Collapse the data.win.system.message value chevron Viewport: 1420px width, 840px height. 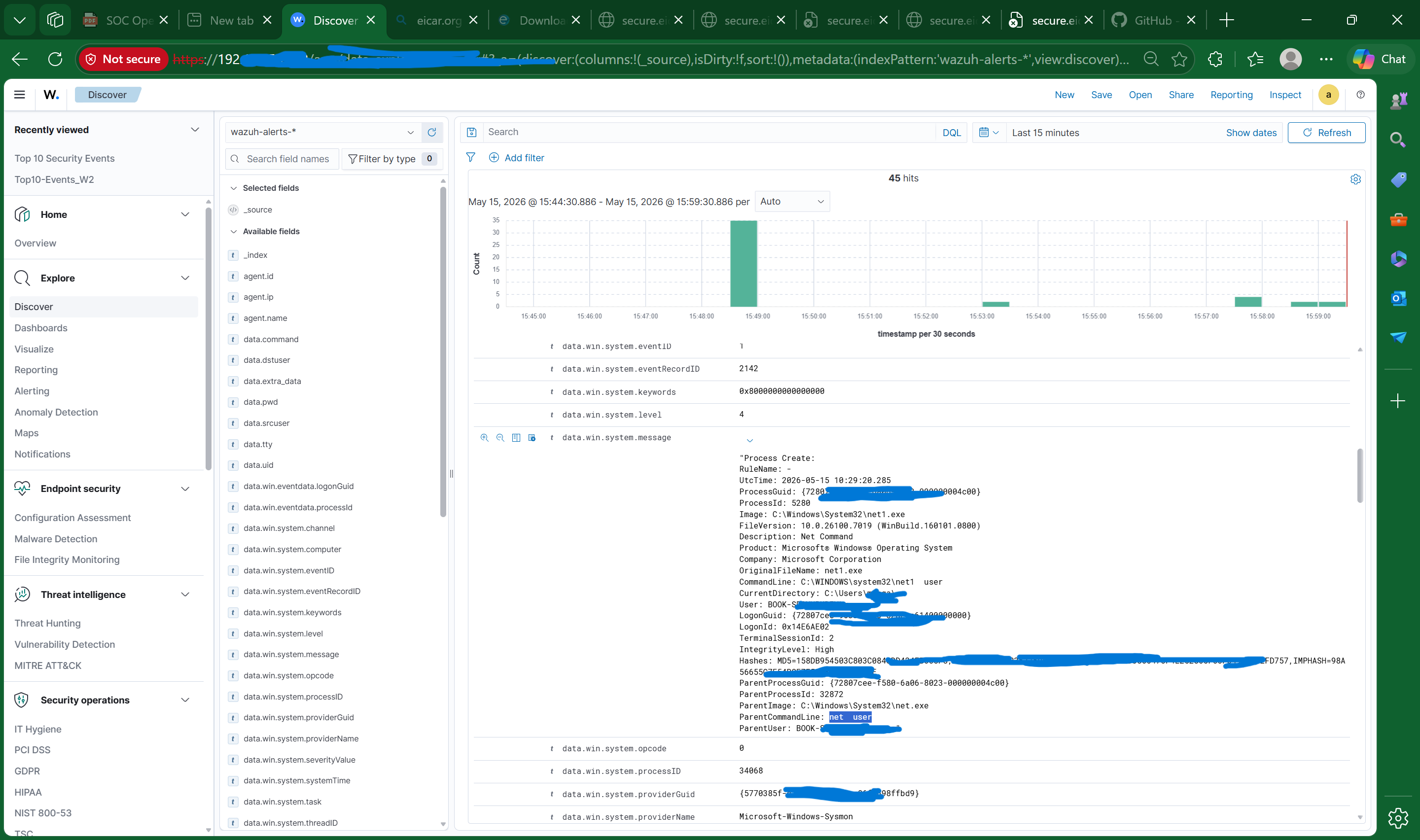point(749,441)
